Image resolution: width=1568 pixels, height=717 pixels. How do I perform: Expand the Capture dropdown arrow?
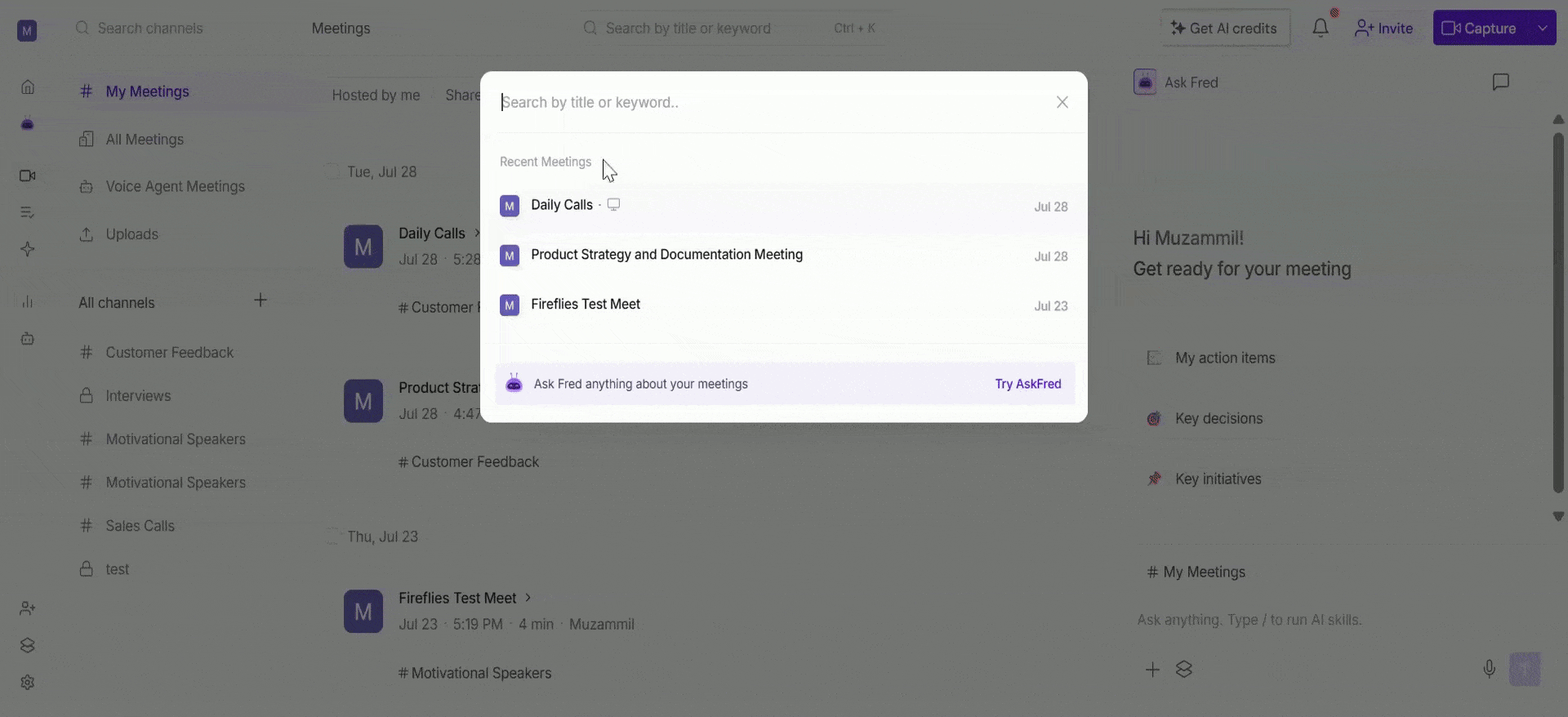coord(1543,29)
